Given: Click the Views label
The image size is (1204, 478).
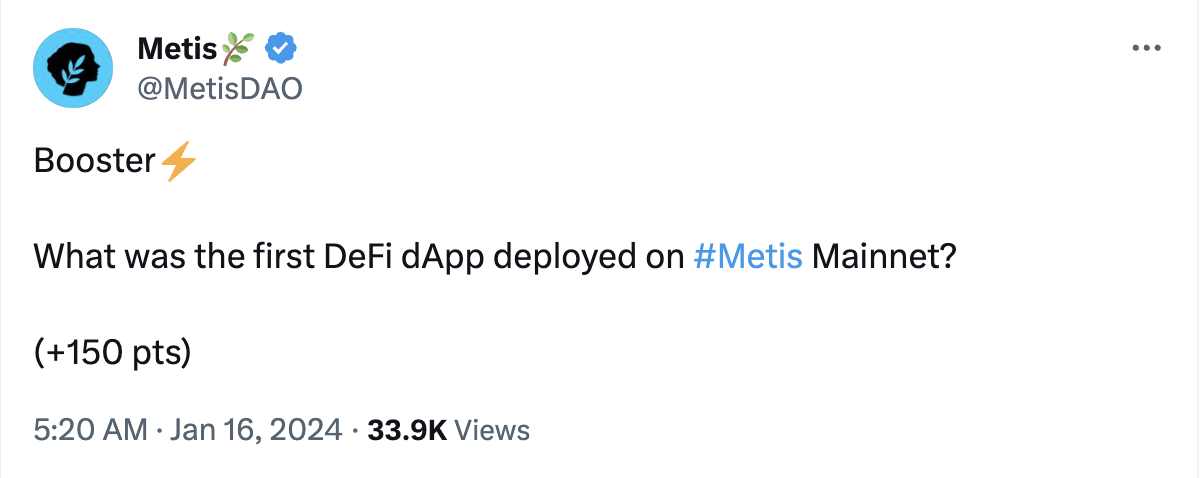Looking at the screenshot, I should tap(492, 431).
